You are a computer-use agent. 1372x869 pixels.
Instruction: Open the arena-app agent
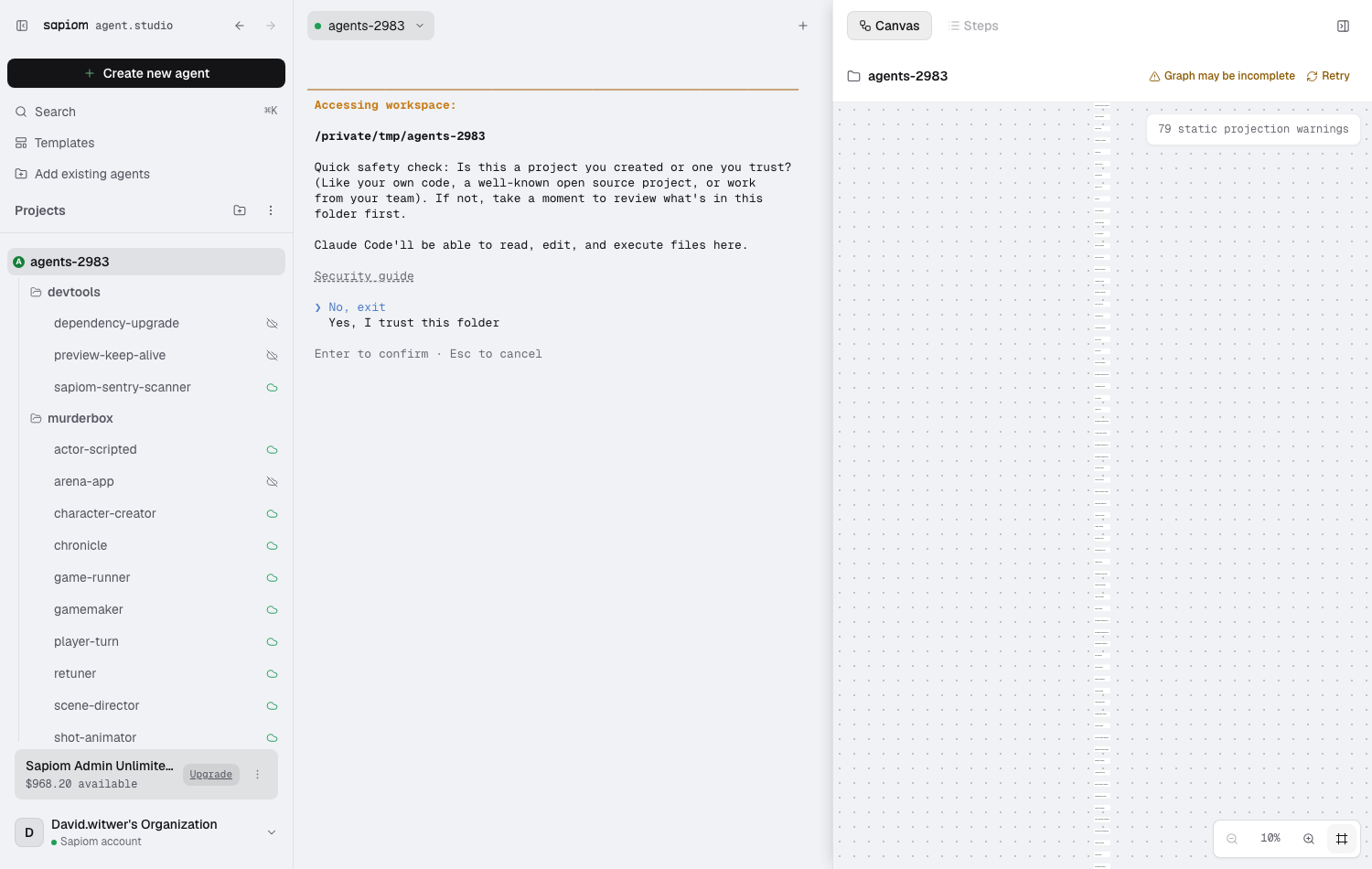84,481
